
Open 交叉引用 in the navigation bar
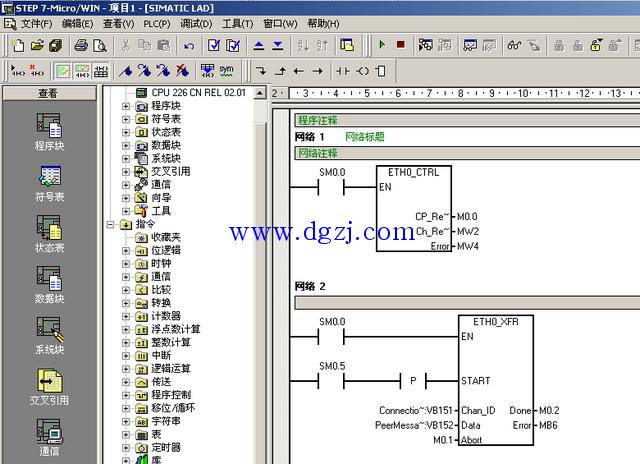point(49,387)
